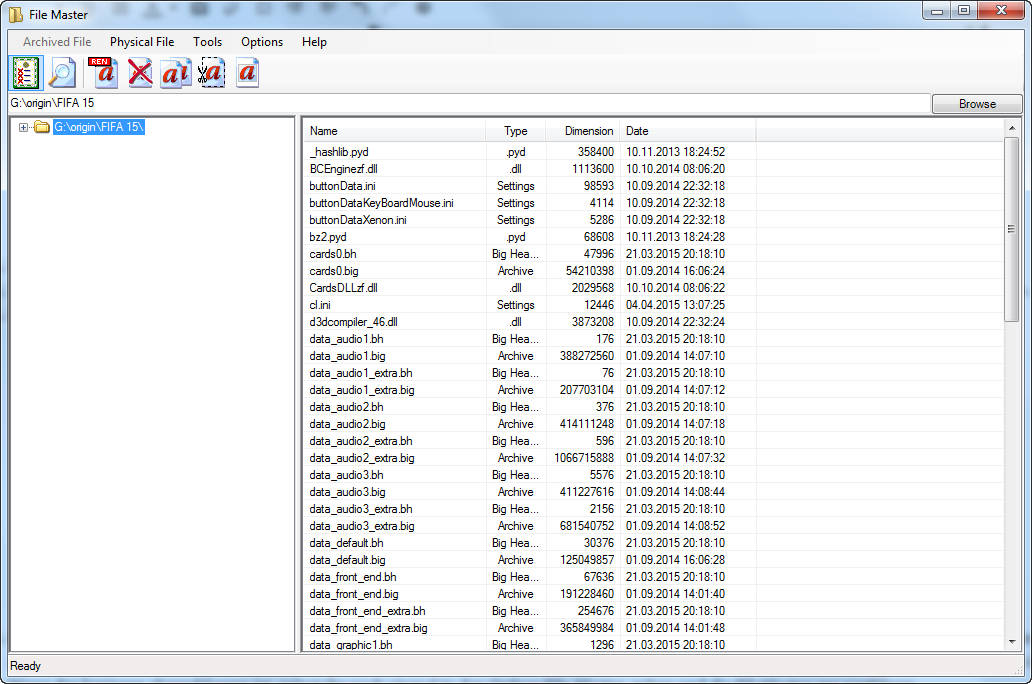Expand the G:\origin\FIFA 15\ tree node
1032x684 pixels.
point(23,127)
